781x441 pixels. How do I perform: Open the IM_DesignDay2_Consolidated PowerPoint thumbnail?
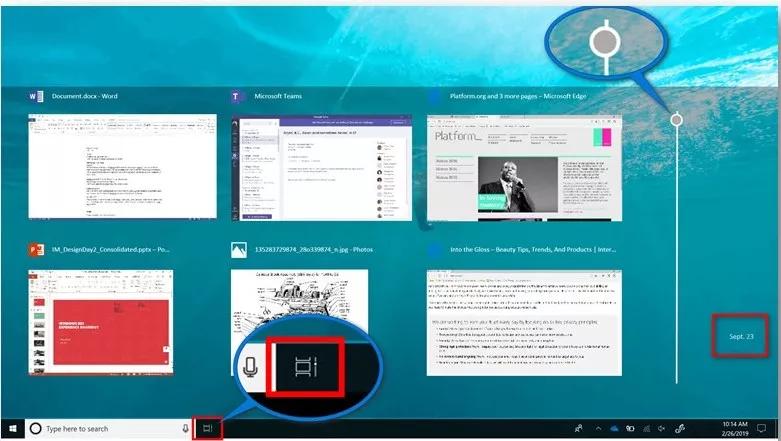pyautogui.click(x=123, y=321)
